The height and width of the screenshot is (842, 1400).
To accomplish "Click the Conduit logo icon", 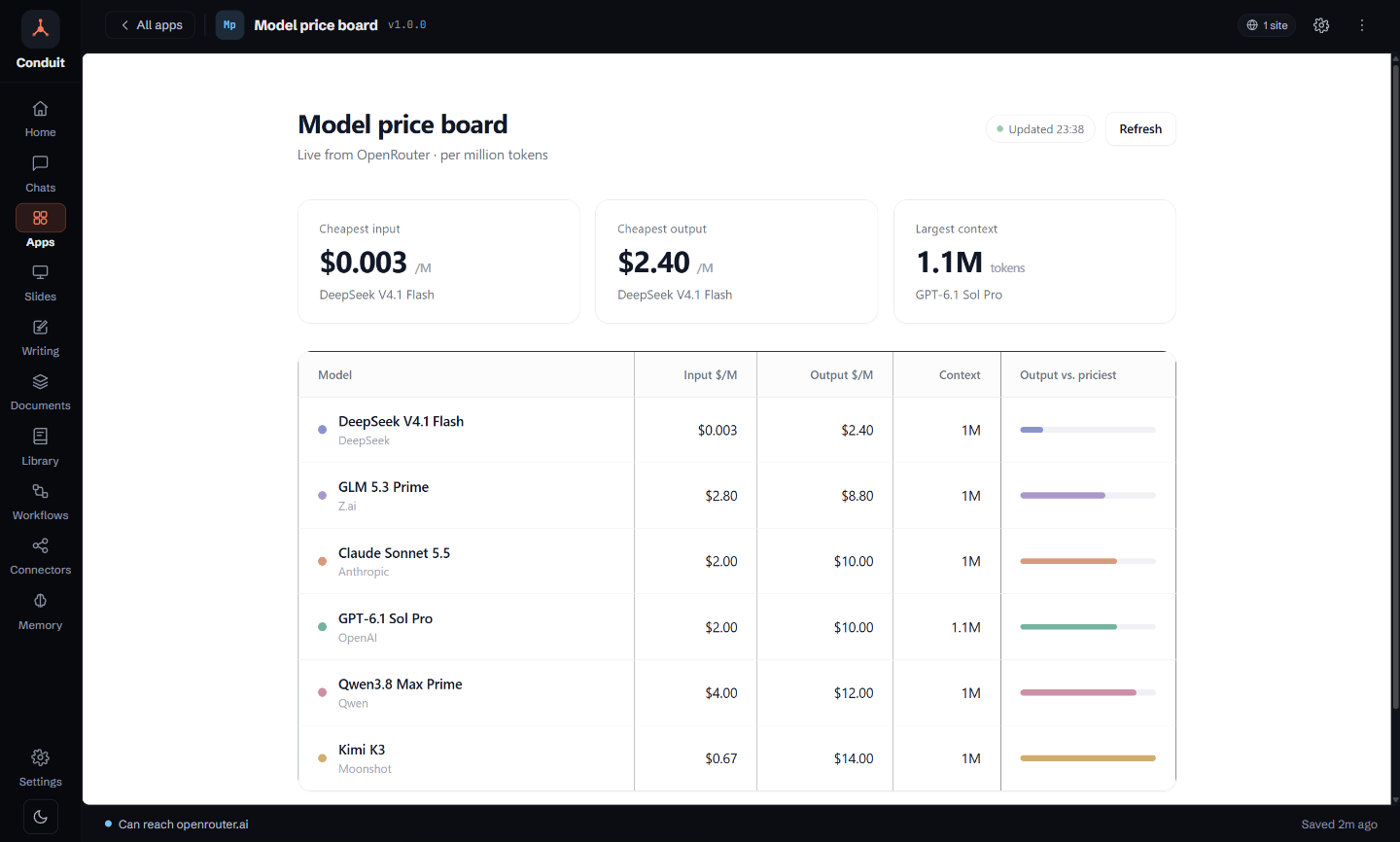I will 41,29.
